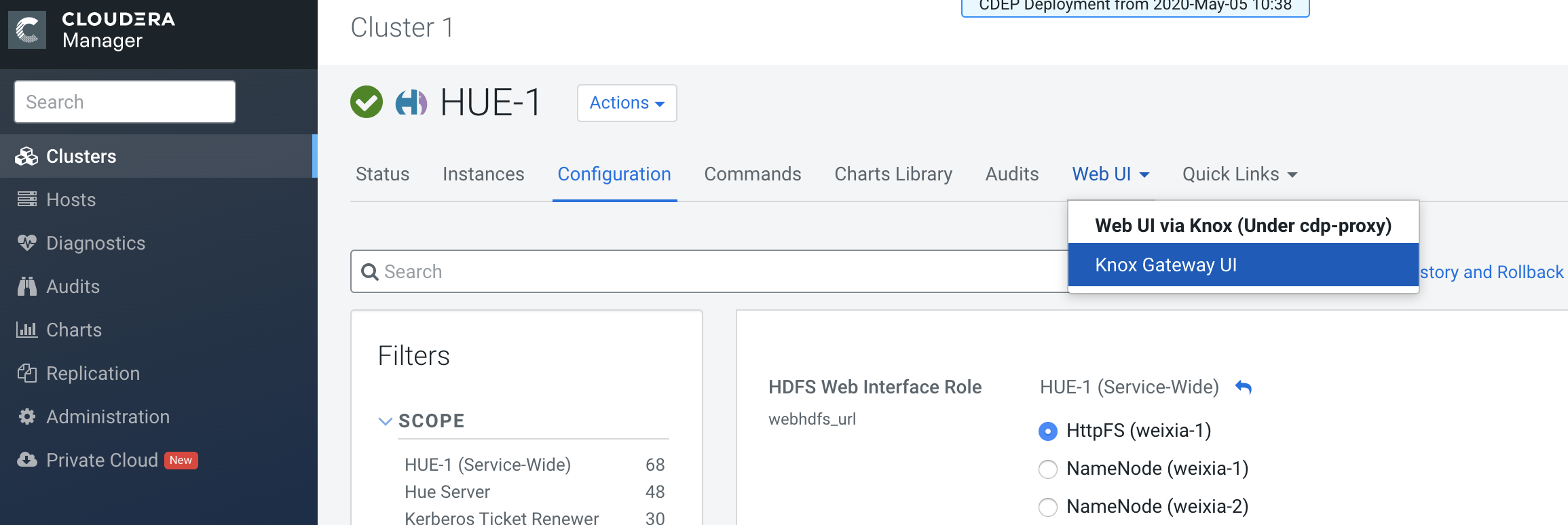Click the Private Cloud download icon
Image resolution: width=1568 pixels, height=525 pixels.
(27, 460)
